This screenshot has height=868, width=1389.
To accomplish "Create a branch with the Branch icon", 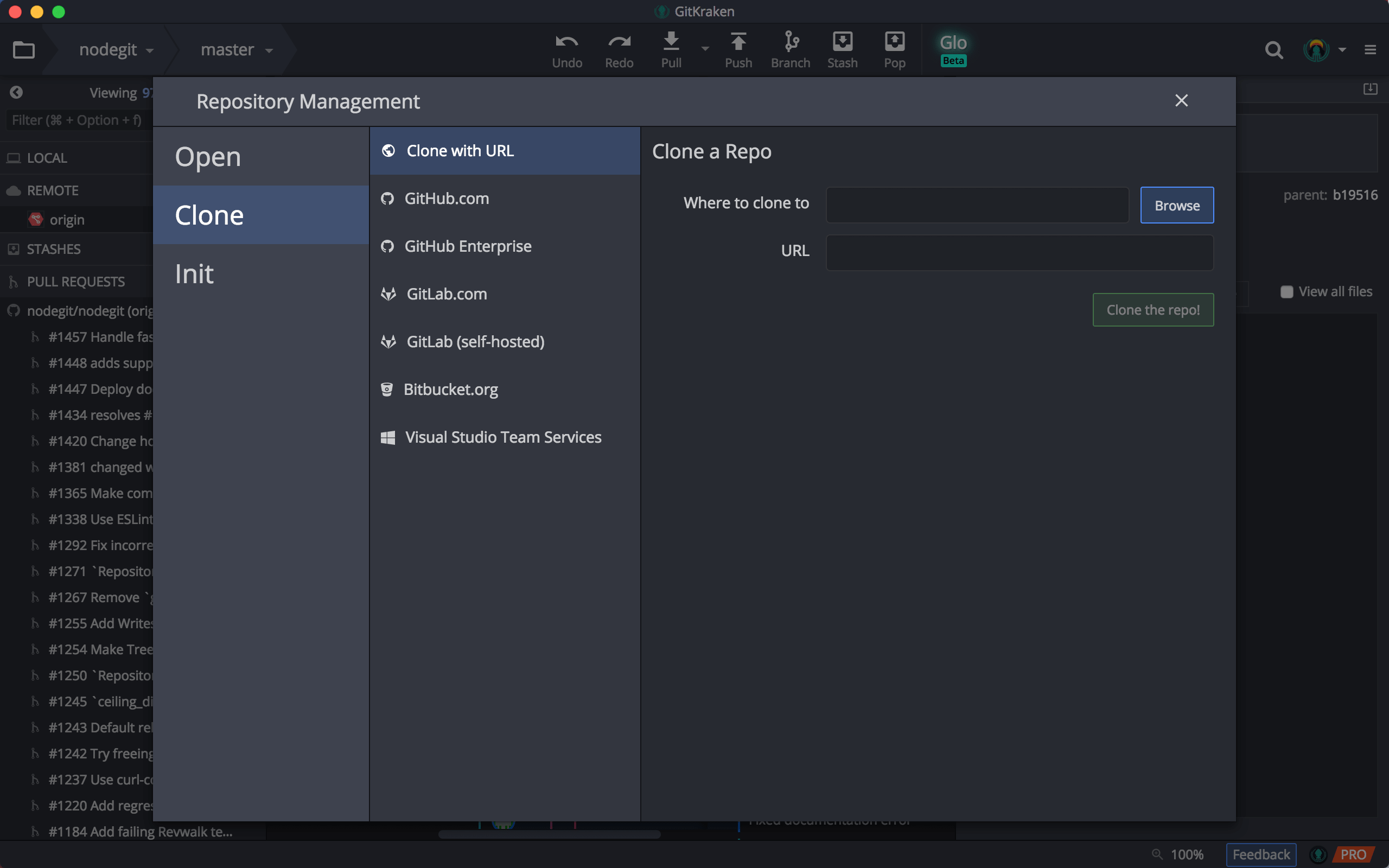I will [791, 49].
